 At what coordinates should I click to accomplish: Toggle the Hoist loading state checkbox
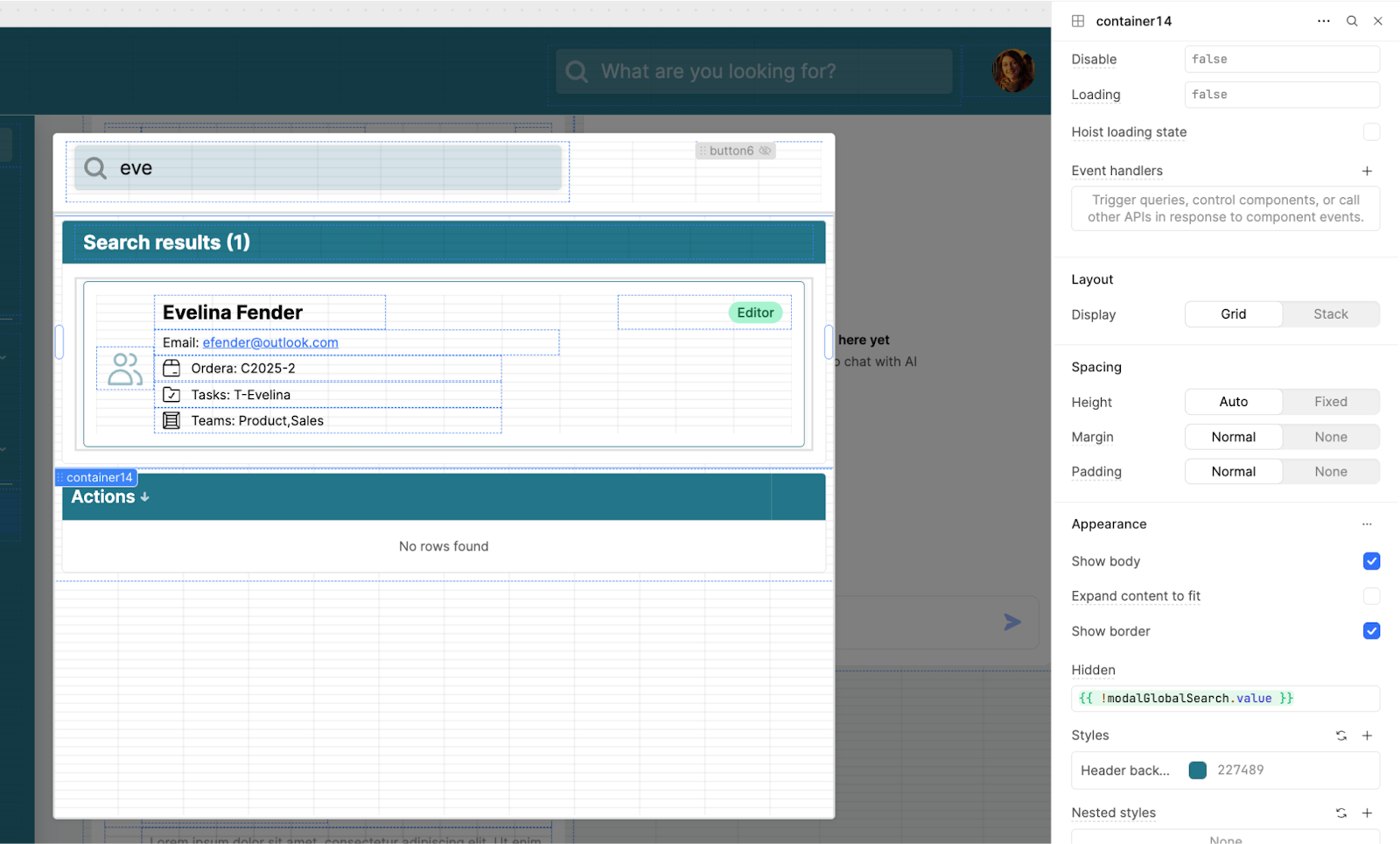[1371, 132]
